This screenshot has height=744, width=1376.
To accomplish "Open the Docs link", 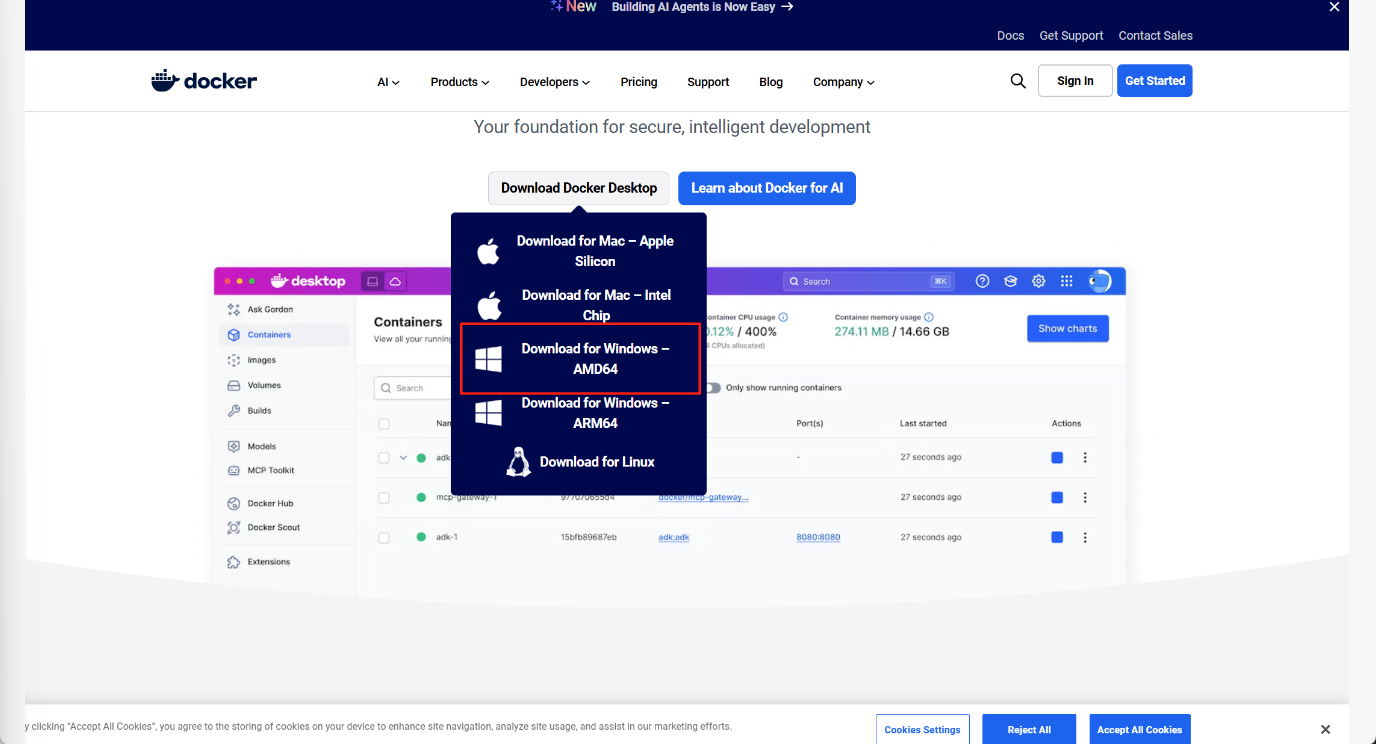I will click(x=1011, y=36).
